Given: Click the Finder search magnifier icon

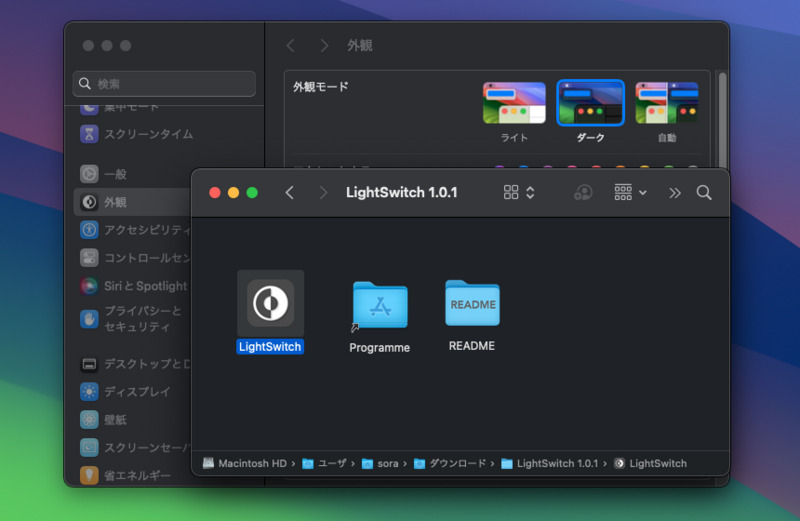Looking at the screenshot, I should point(704,193).
